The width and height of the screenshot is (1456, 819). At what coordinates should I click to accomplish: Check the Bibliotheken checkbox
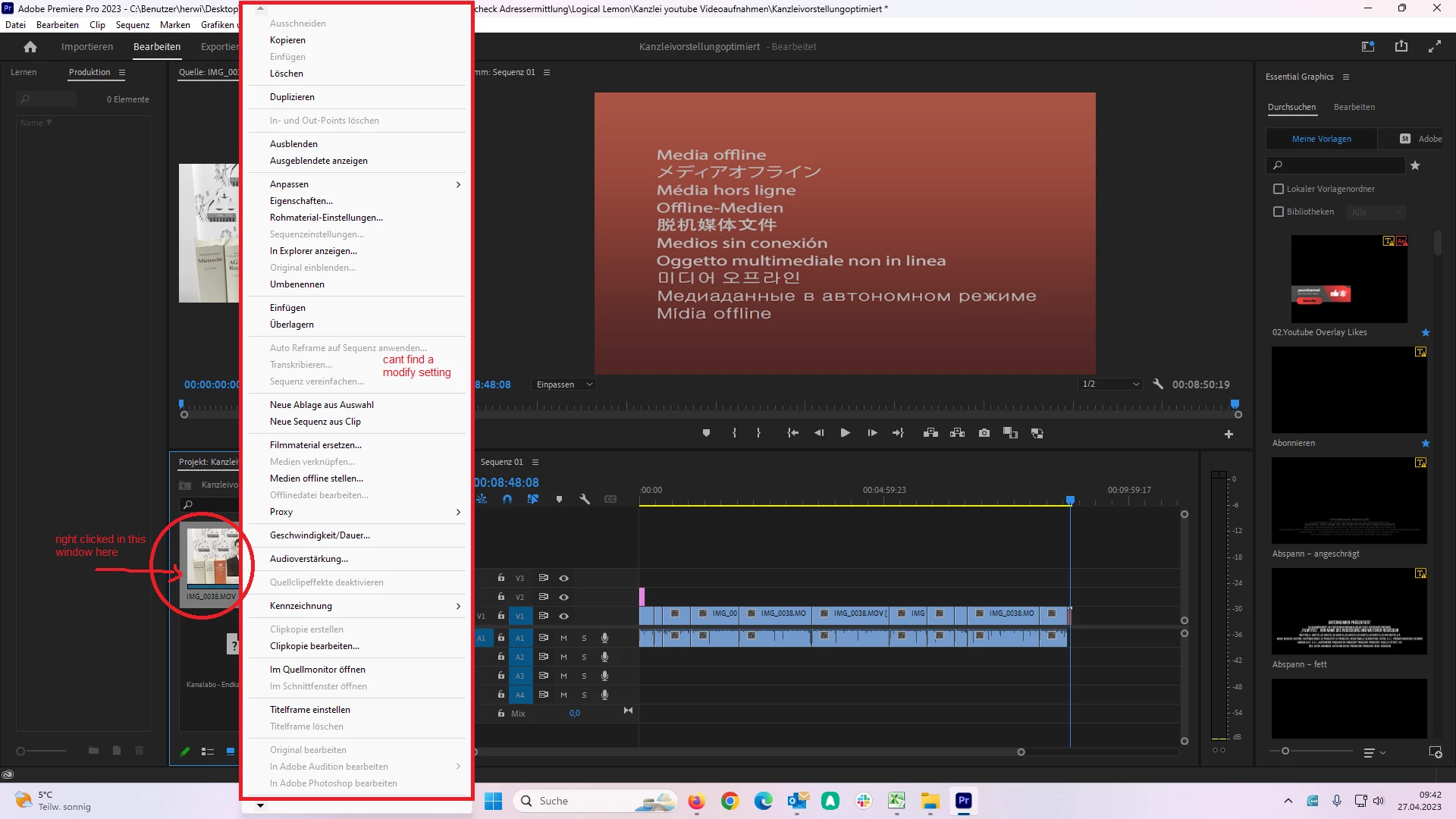tap(1279, 212)
